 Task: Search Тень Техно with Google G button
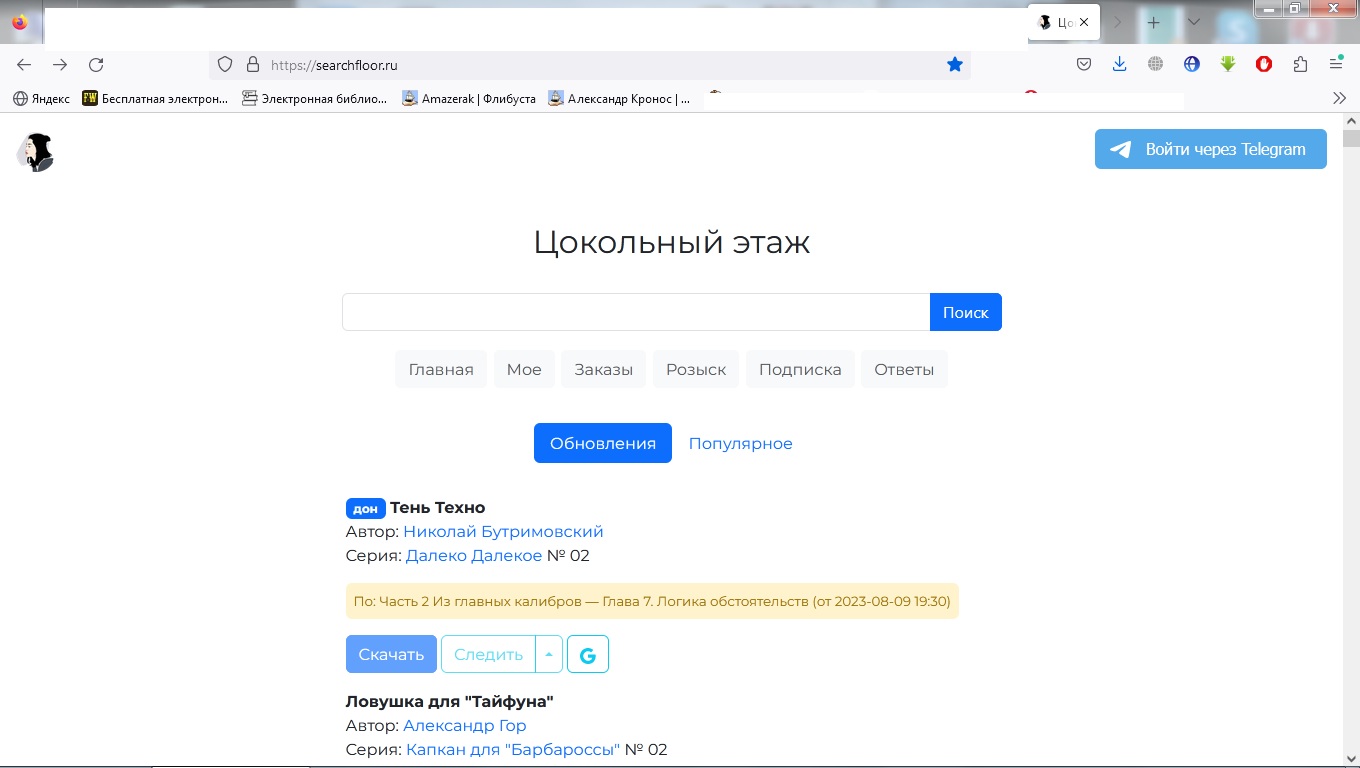pyautogui.click(x=588, y=654)
